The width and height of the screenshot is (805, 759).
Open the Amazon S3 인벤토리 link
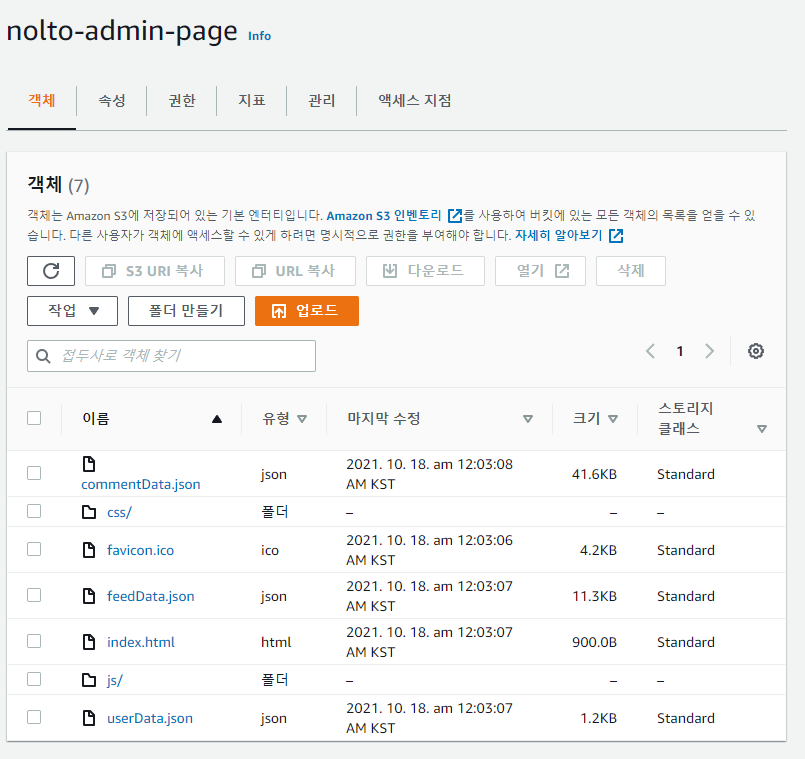click(x=386, y=215)
